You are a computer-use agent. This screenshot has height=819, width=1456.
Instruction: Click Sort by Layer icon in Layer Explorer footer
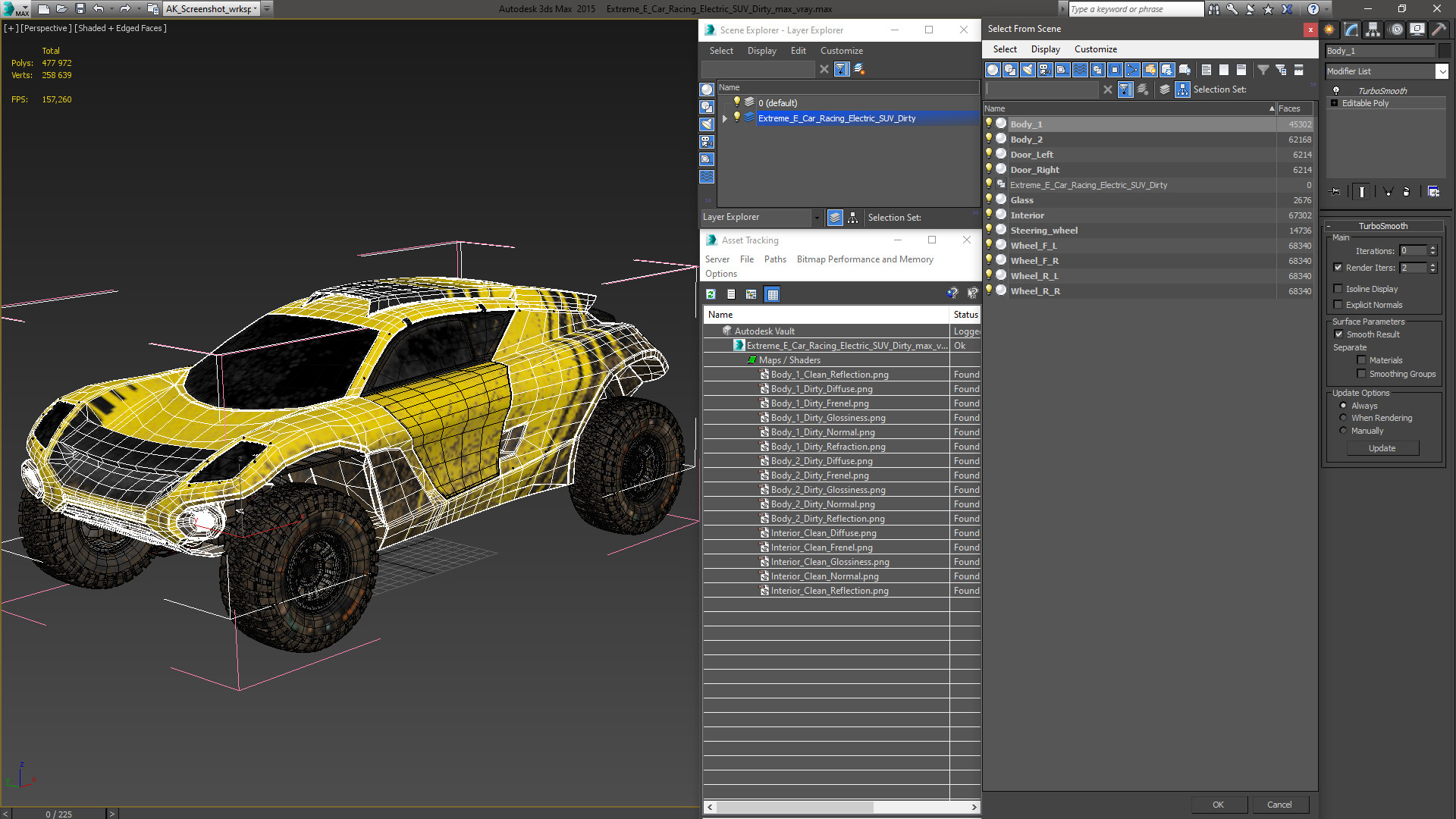point(835,218)
